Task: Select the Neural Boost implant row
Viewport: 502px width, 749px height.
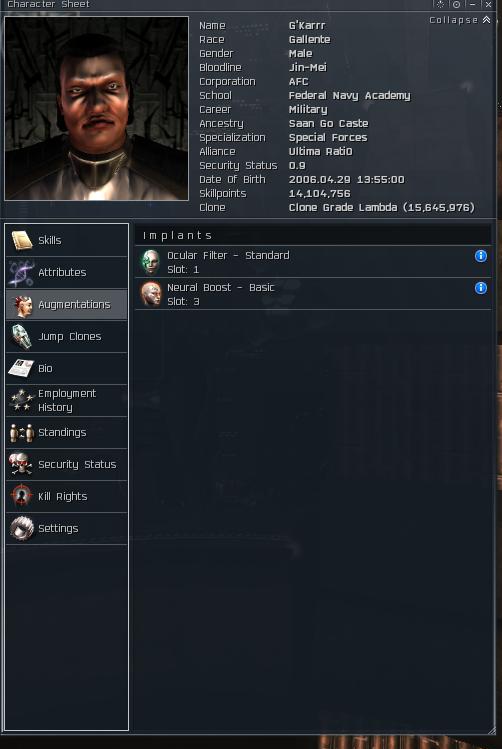Action: pyautogui.click(x=313, y=294)
